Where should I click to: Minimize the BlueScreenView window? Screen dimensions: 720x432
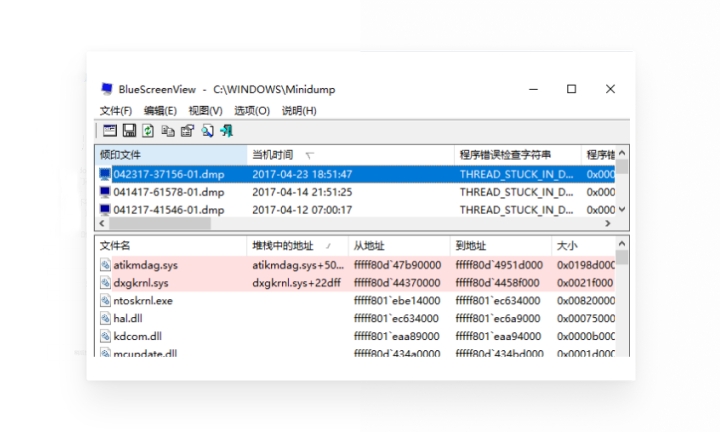tap(533, 89)
